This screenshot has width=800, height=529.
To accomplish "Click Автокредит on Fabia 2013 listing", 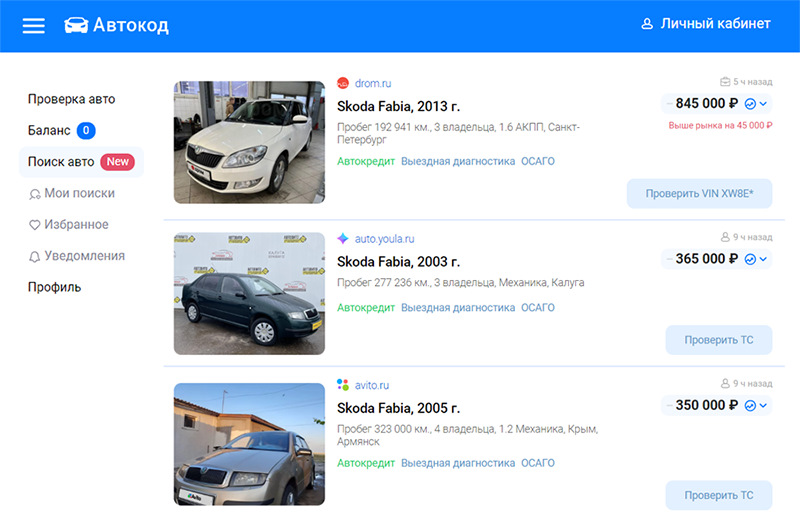I will (x=366, y=161).
